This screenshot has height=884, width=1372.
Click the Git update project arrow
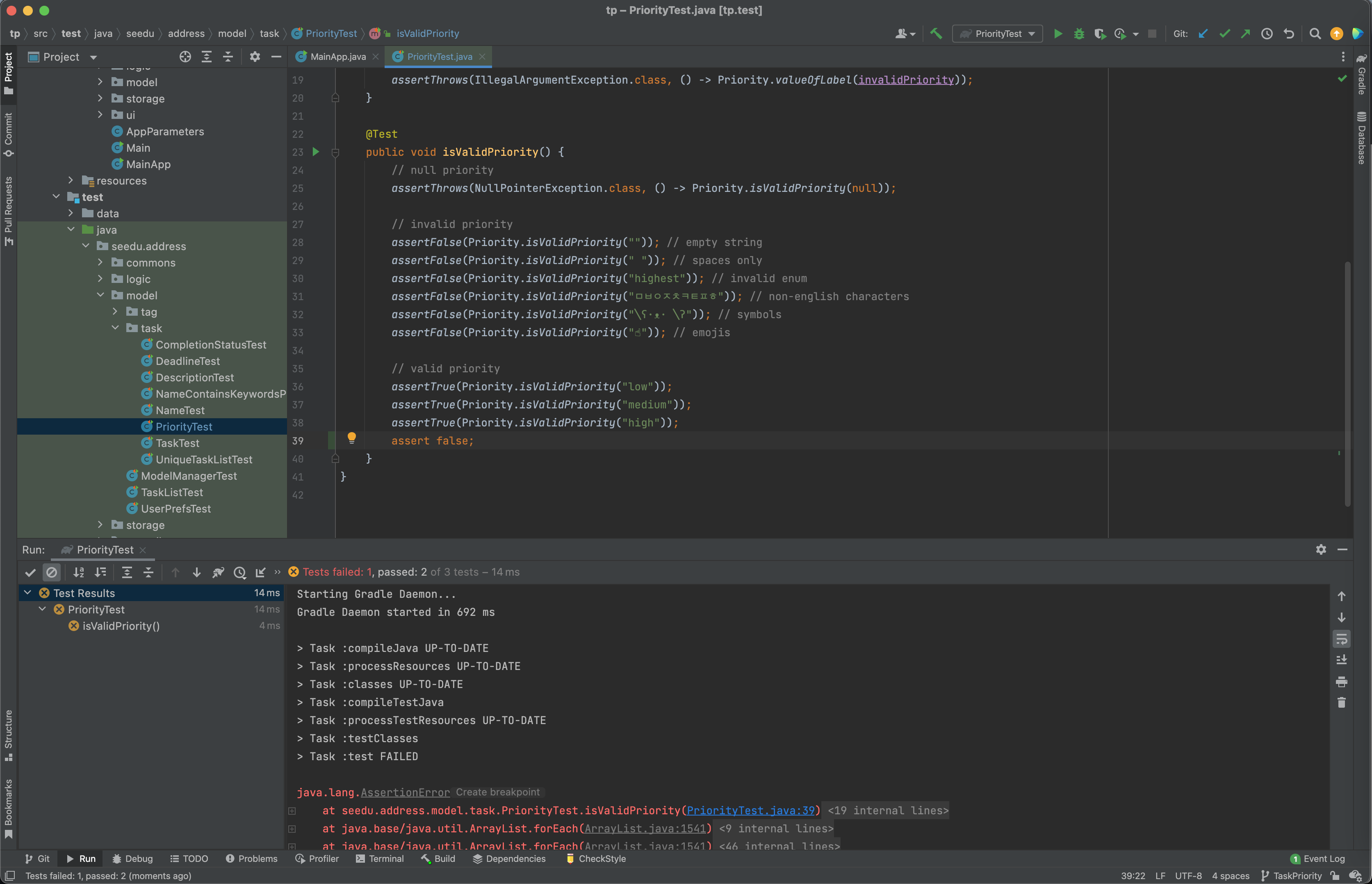point(1203,34)
